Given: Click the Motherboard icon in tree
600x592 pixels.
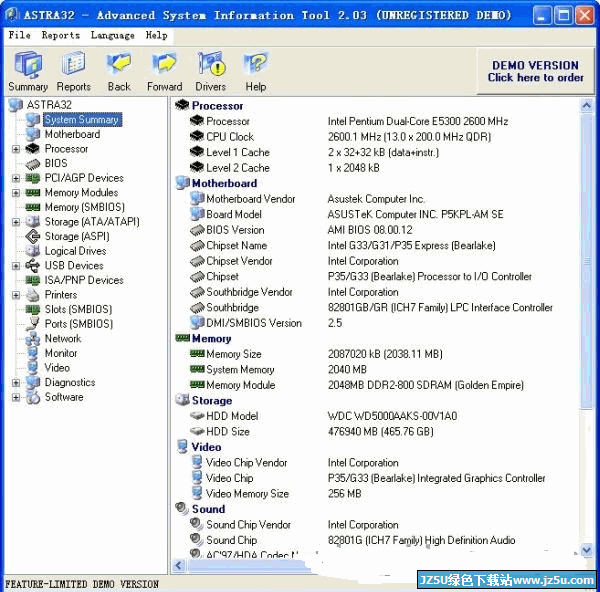Looking at the screenshot, I should pyautogui.click(x=33, y=134).
